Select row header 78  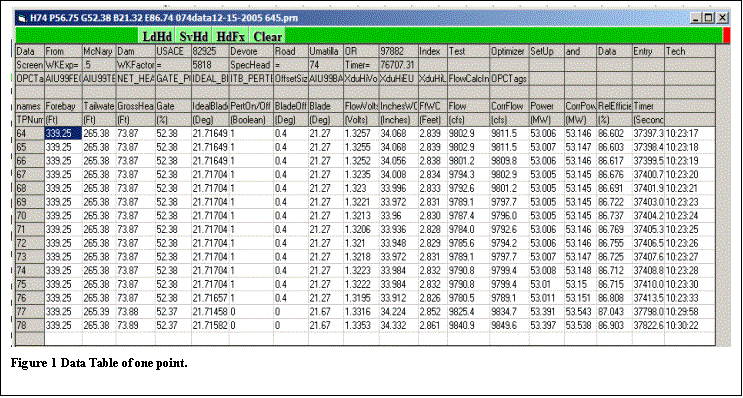point(30,325)
